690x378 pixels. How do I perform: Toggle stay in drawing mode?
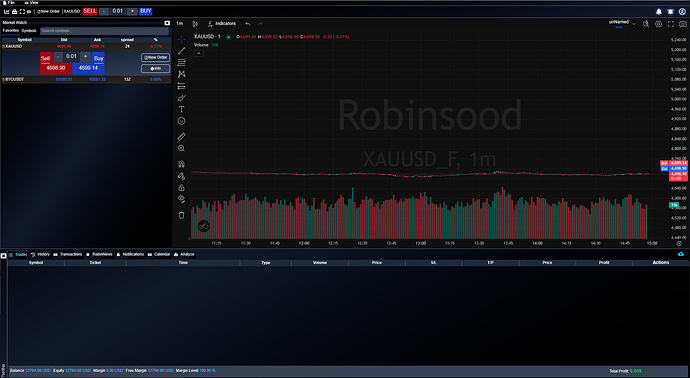tap(181, 176)
